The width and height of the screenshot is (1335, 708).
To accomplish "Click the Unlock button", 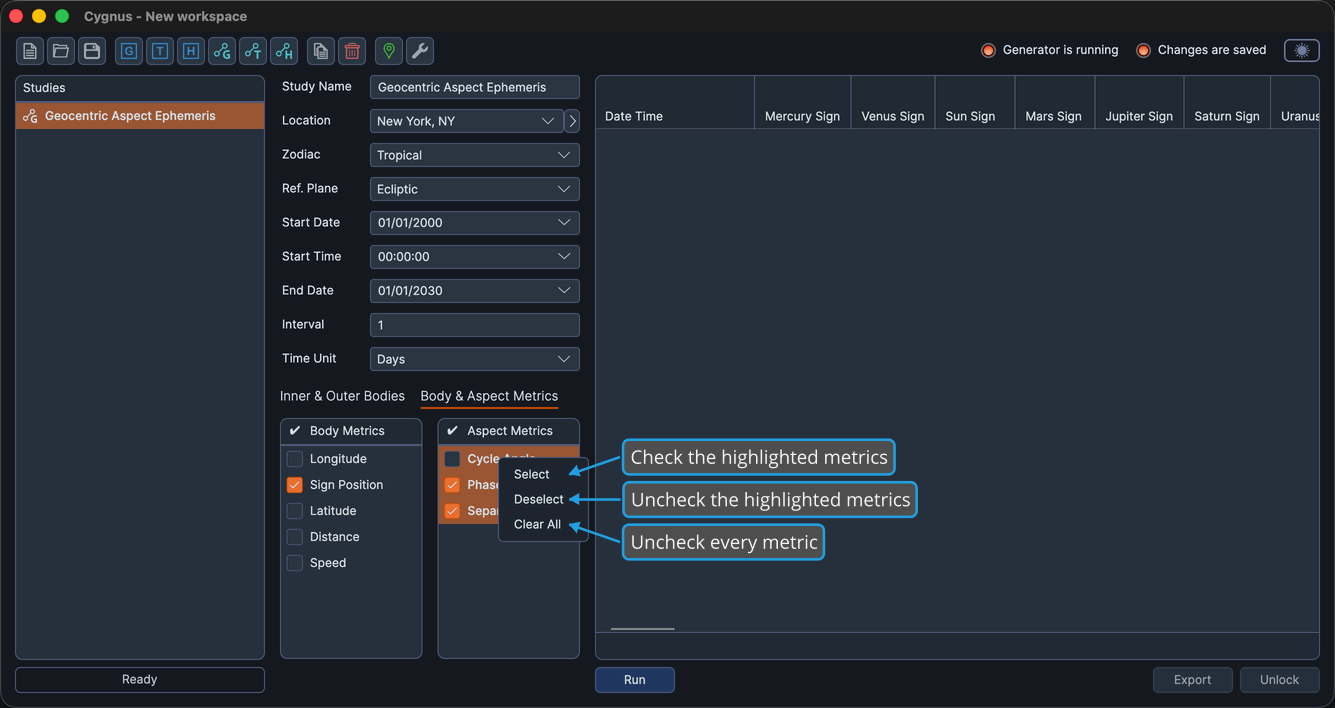I will click(1280, 680).
